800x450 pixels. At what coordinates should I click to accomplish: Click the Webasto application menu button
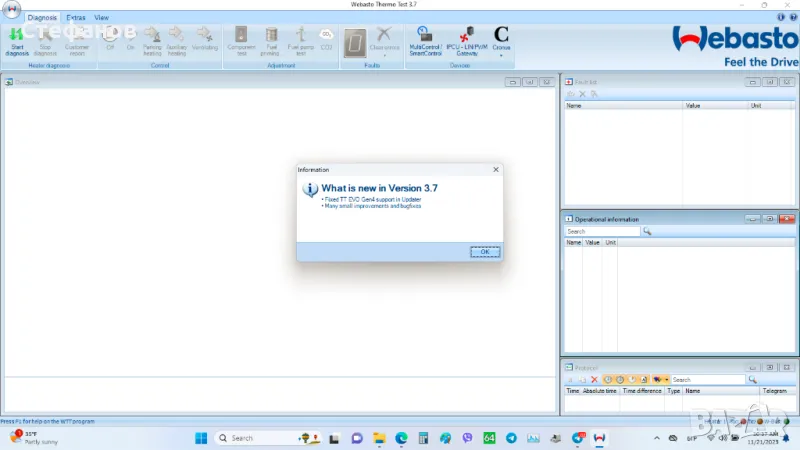[11, 9]
